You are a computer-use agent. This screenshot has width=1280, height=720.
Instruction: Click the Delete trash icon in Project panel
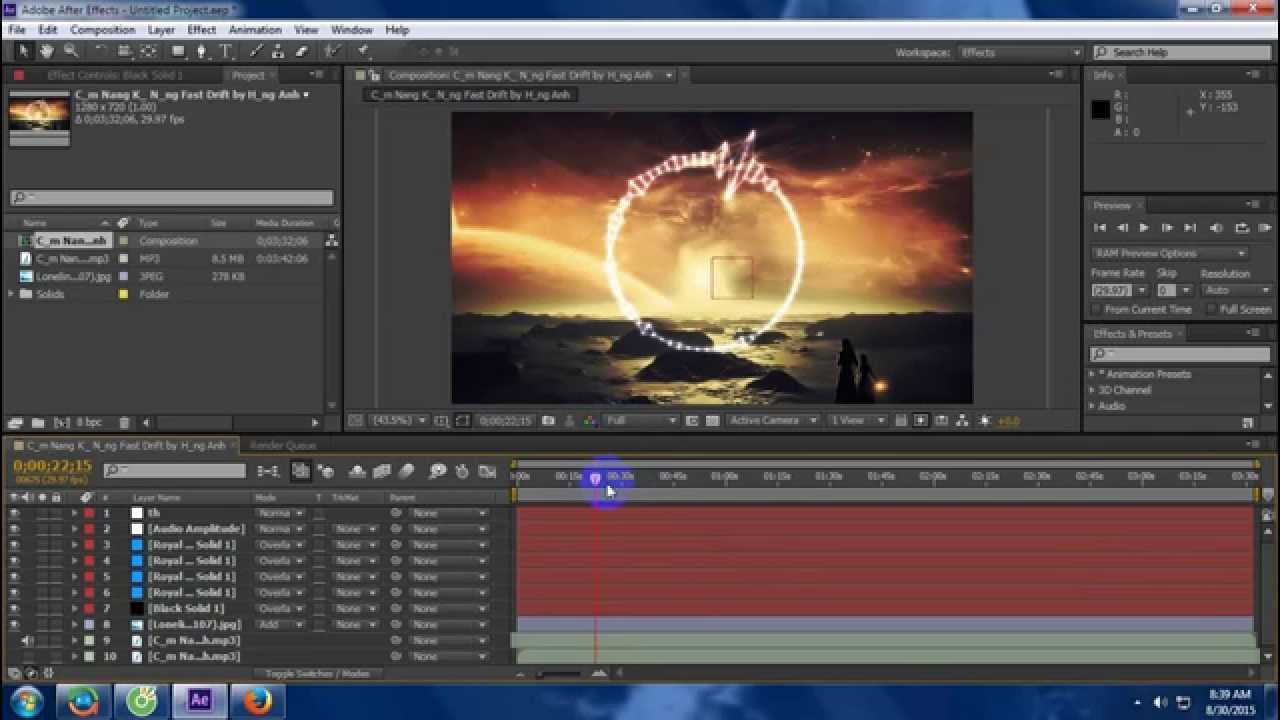click(124, 423)
